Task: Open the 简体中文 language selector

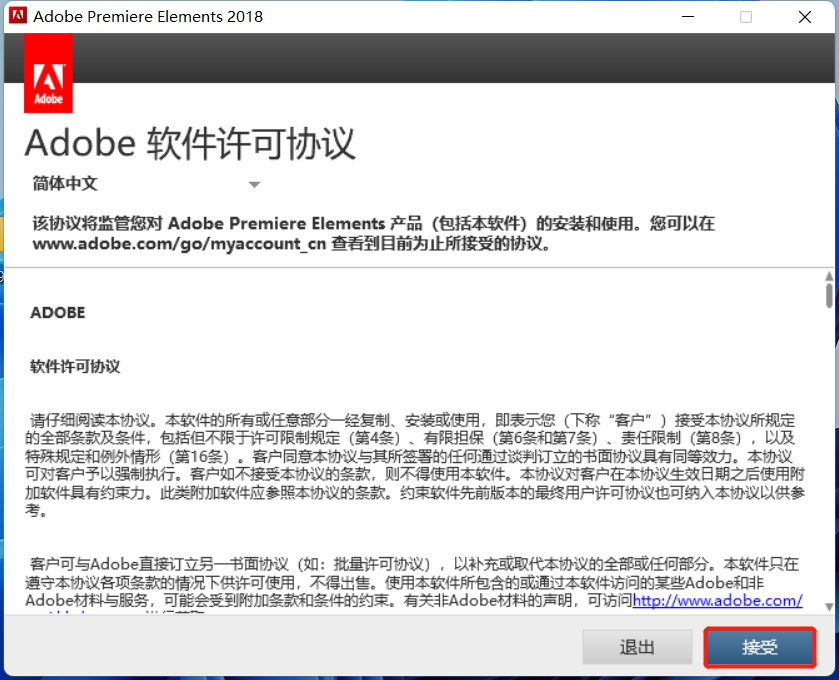Action: tap(145, 184)
